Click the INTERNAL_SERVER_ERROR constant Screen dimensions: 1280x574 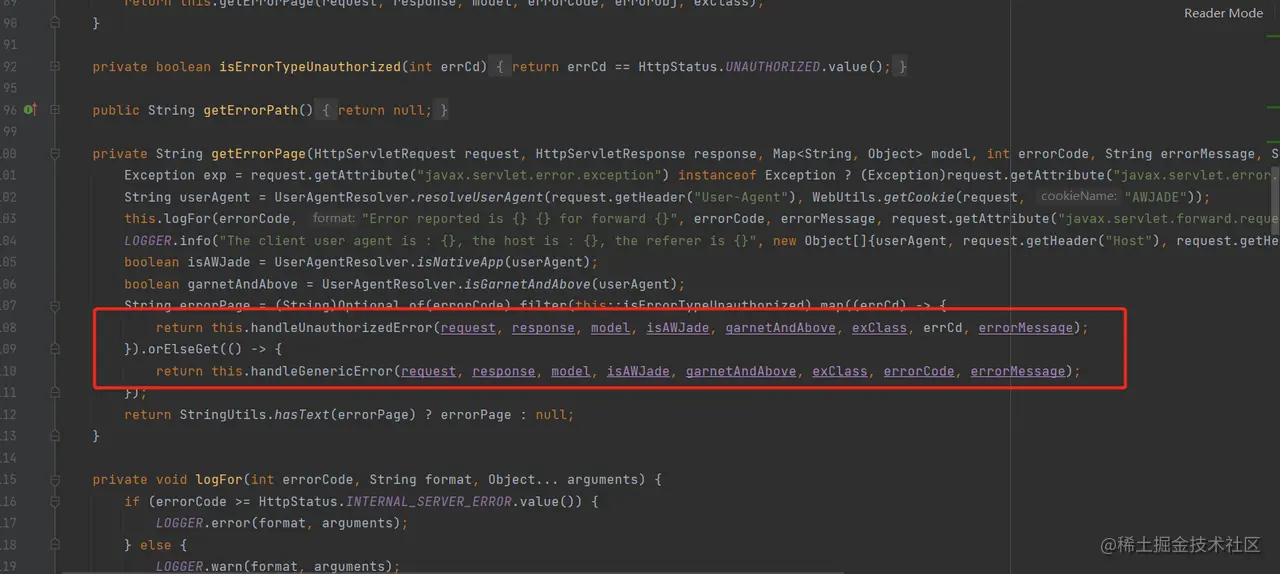[x=429, y=502]
